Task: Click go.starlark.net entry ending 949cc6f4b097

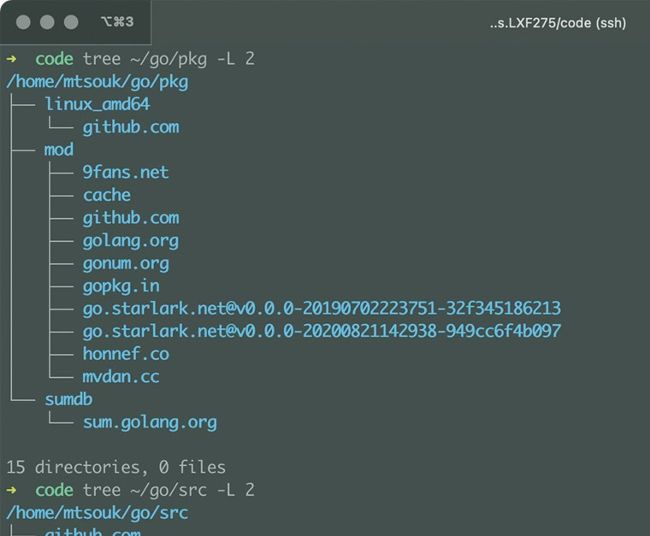Action: click(x=322, y=331)
